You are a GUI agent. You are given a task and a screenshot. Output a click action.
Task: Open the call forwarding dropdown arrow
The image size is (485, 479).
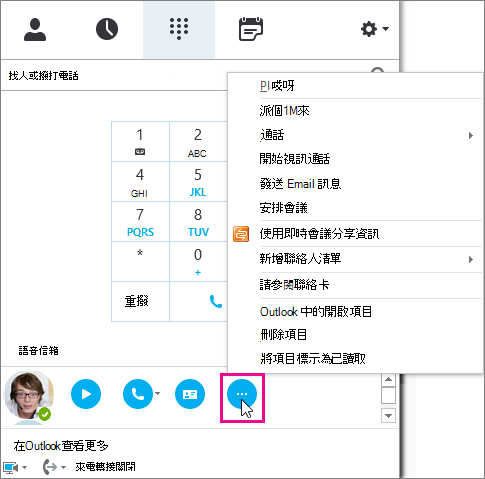tap(63, 467)
